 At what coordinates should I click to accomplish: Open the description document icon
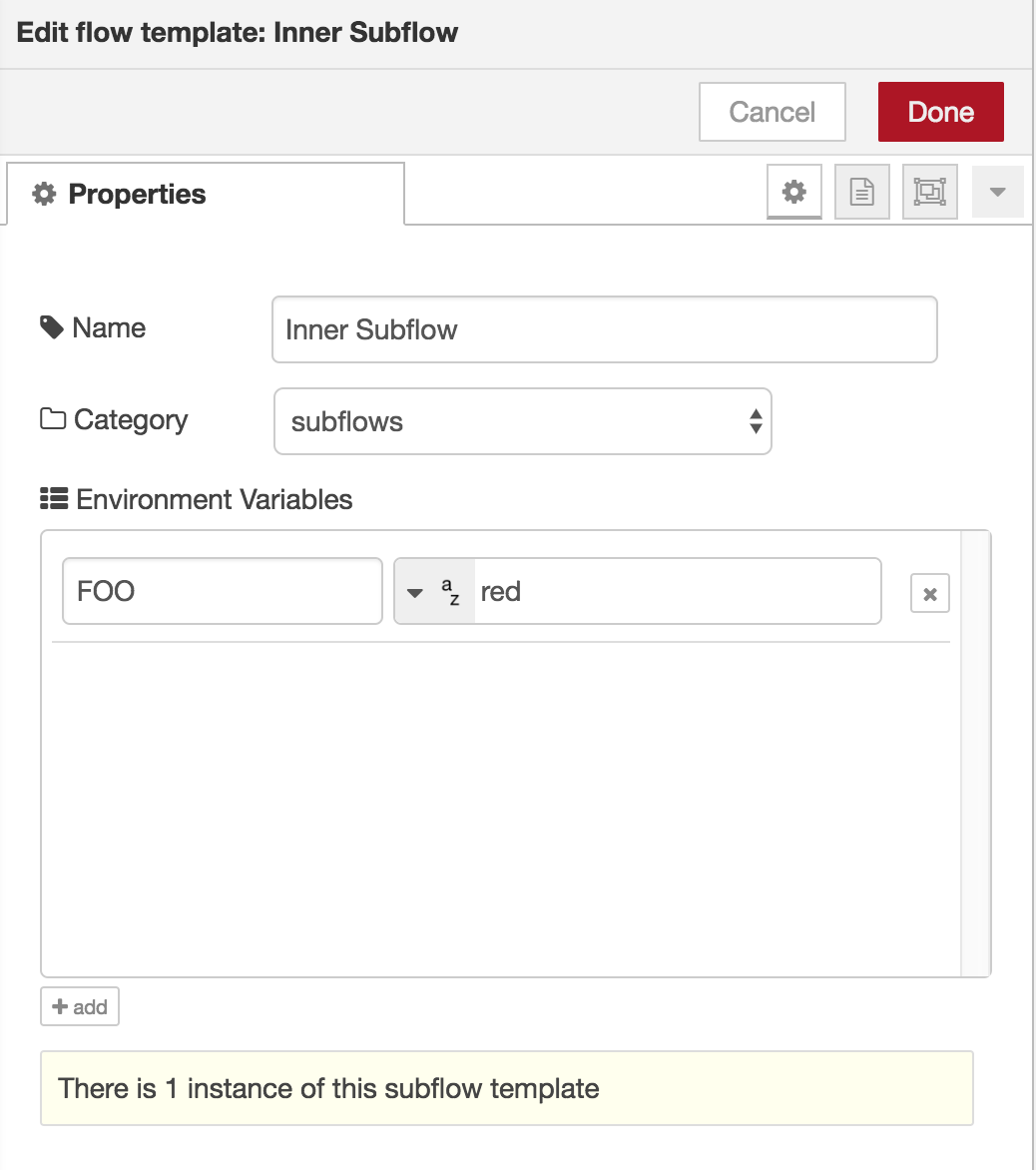pos(861,192)
